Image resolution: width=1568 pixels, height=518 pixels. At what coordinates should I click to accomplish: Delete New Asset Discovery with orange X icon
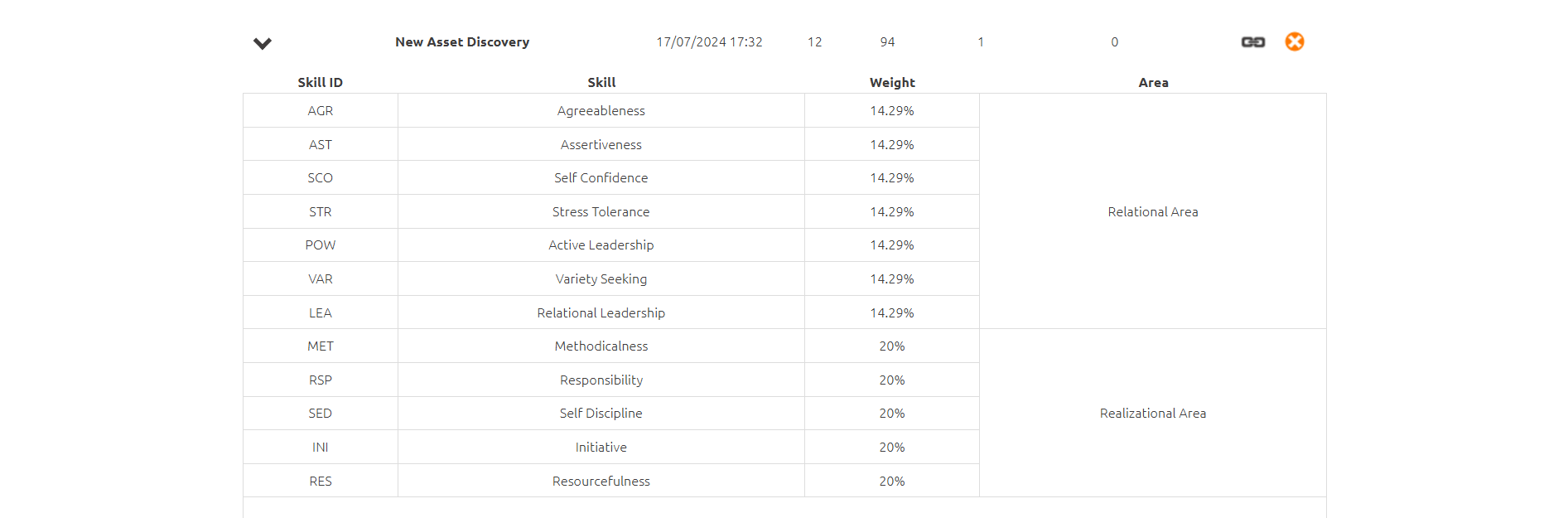pos(1295,41)
